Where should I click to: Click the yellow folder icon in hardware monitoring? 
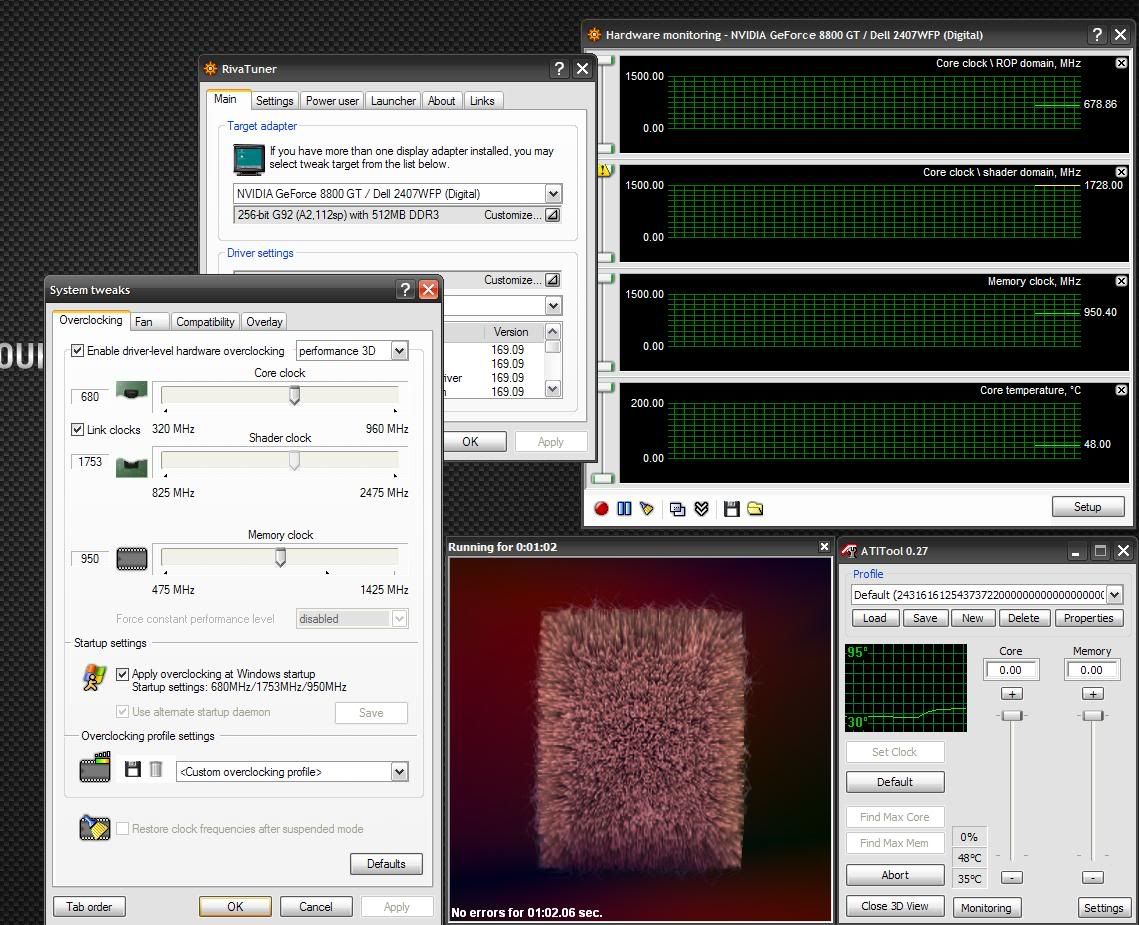tap(755, 509)
